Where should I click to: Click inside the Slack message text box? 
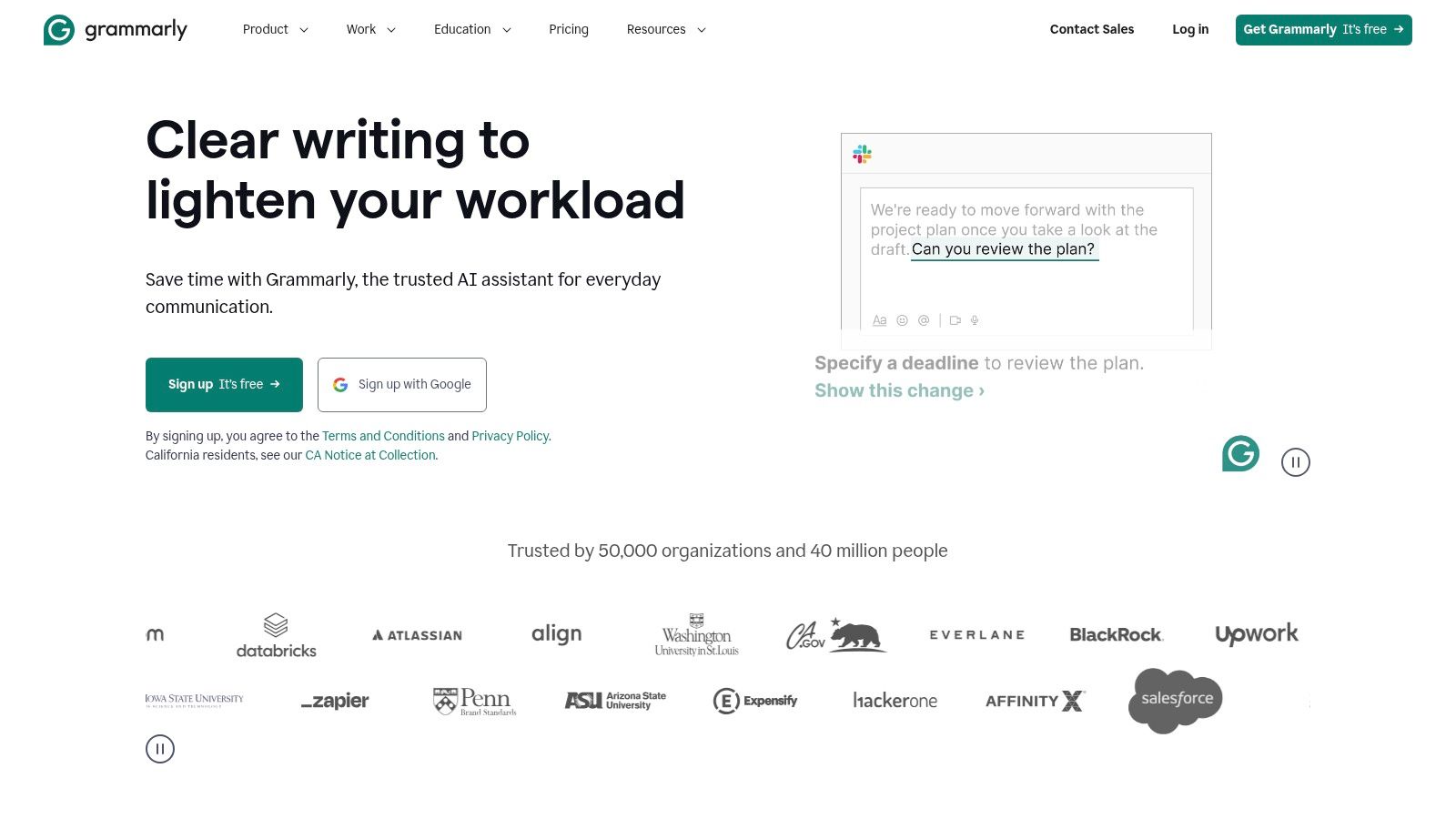coord(1026,259)
